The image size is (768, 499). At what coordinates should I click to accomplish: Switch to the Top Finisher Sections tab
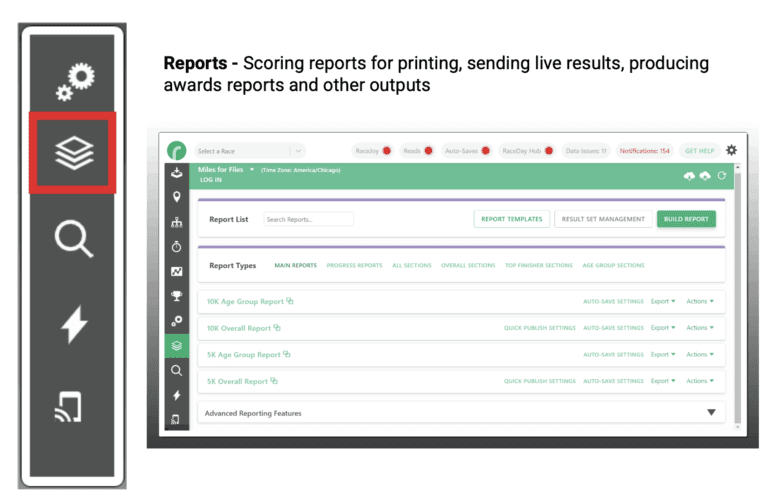point(538,266)
